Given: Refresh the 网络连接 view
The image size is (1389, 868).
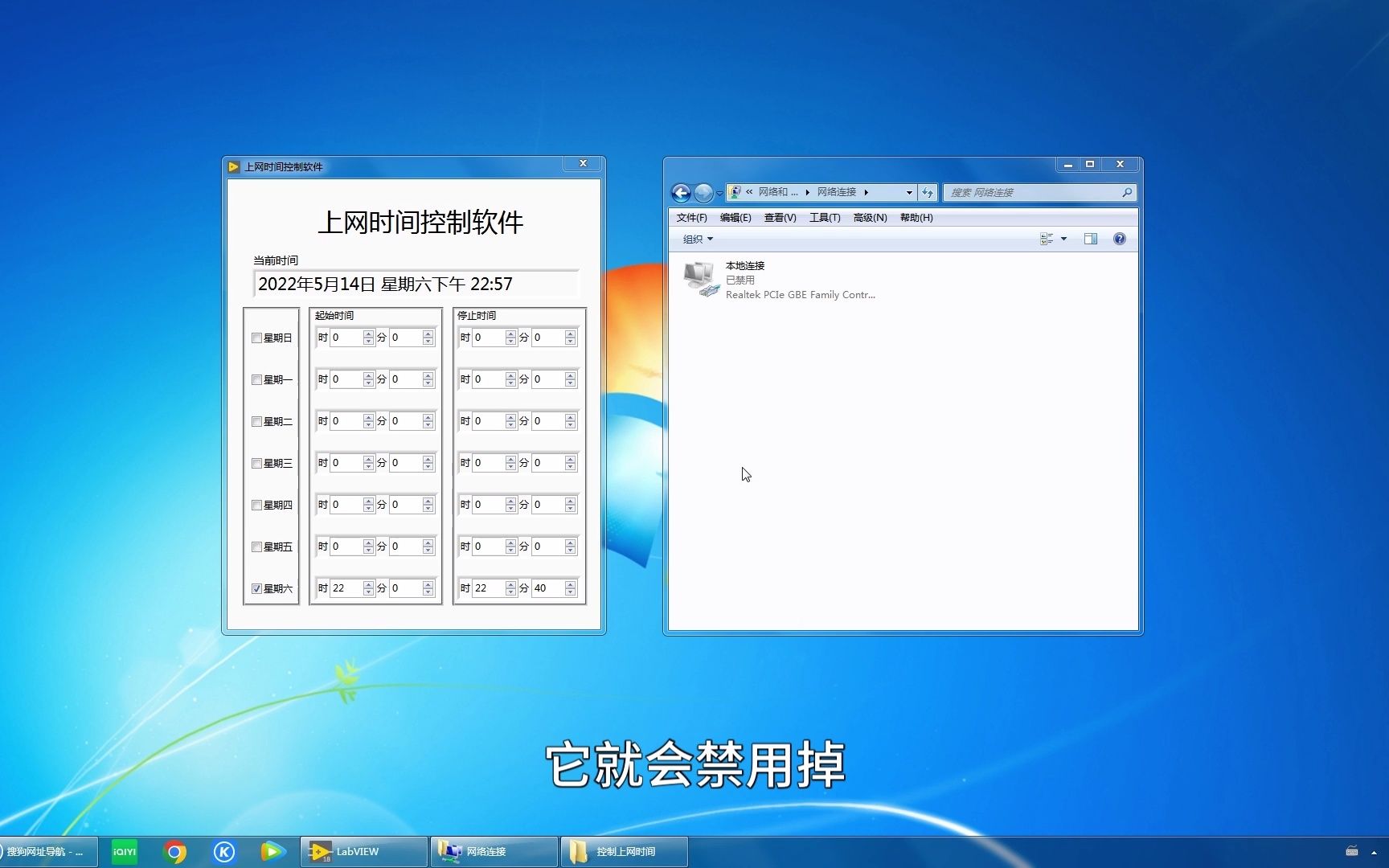Looking at the screenshot, I should pos(928,192).
